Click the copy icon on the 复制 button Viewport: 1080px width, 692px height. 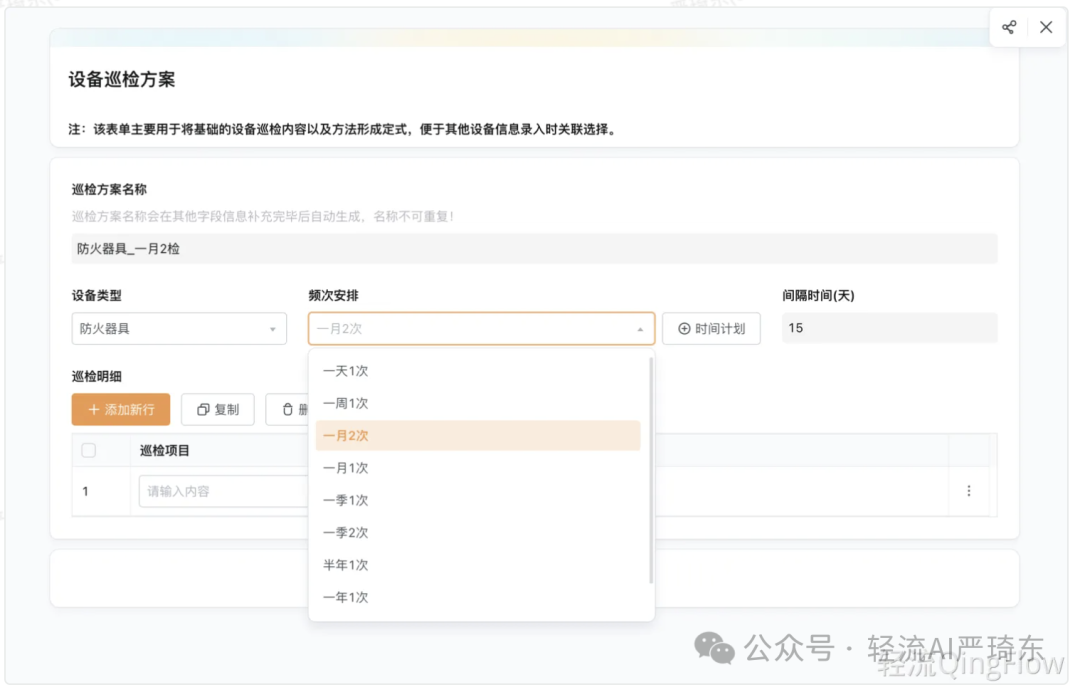203,409
